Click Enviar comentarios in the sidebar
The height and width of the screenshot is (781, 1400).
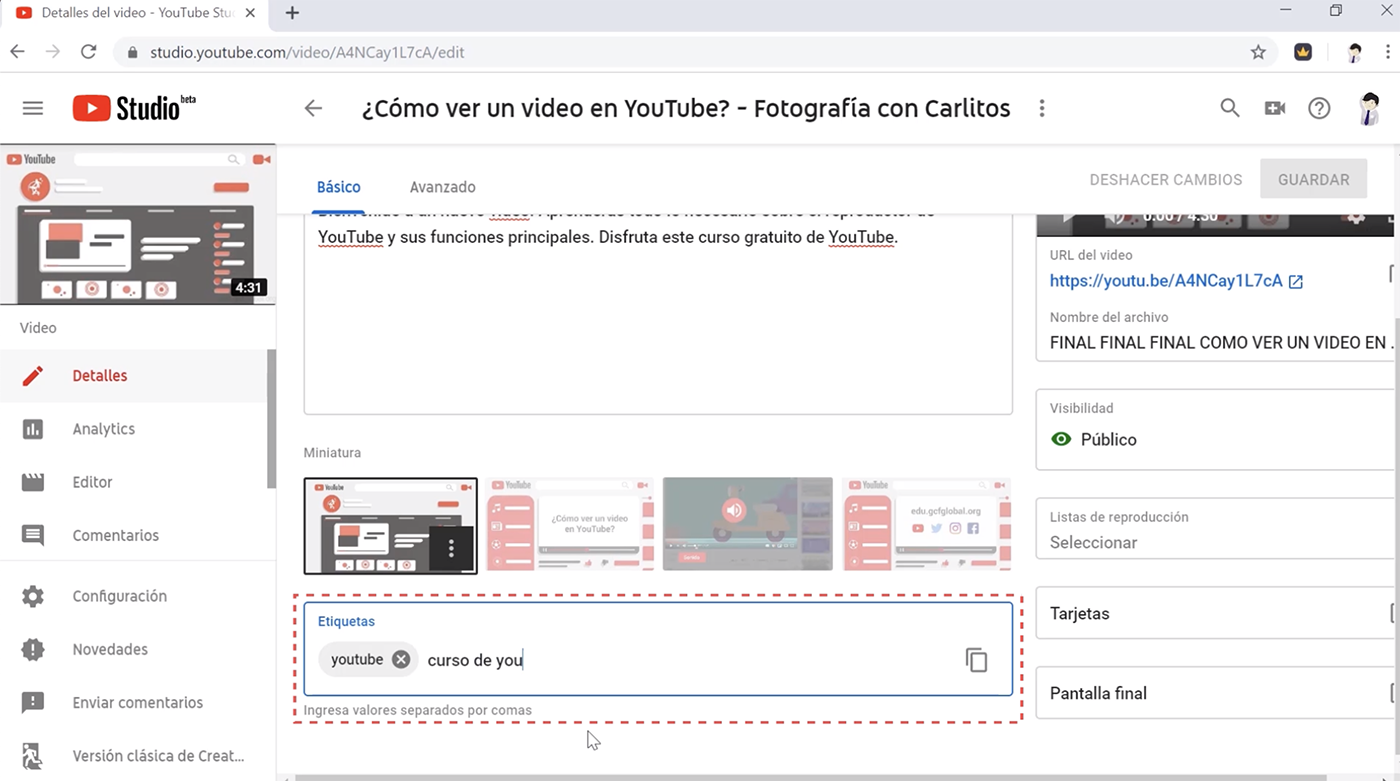136,702
